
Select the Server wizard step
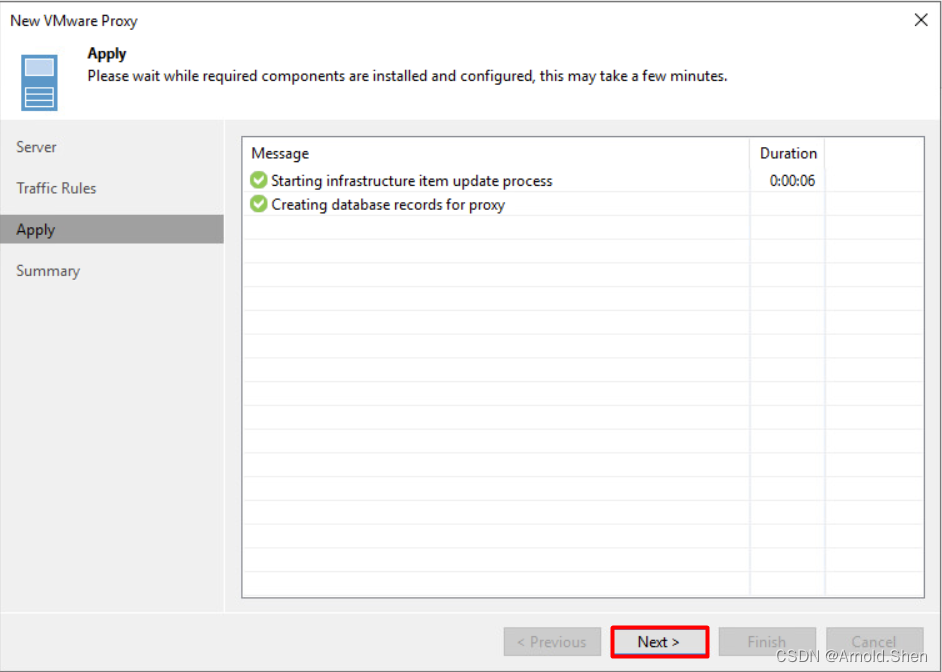[36, 147]
